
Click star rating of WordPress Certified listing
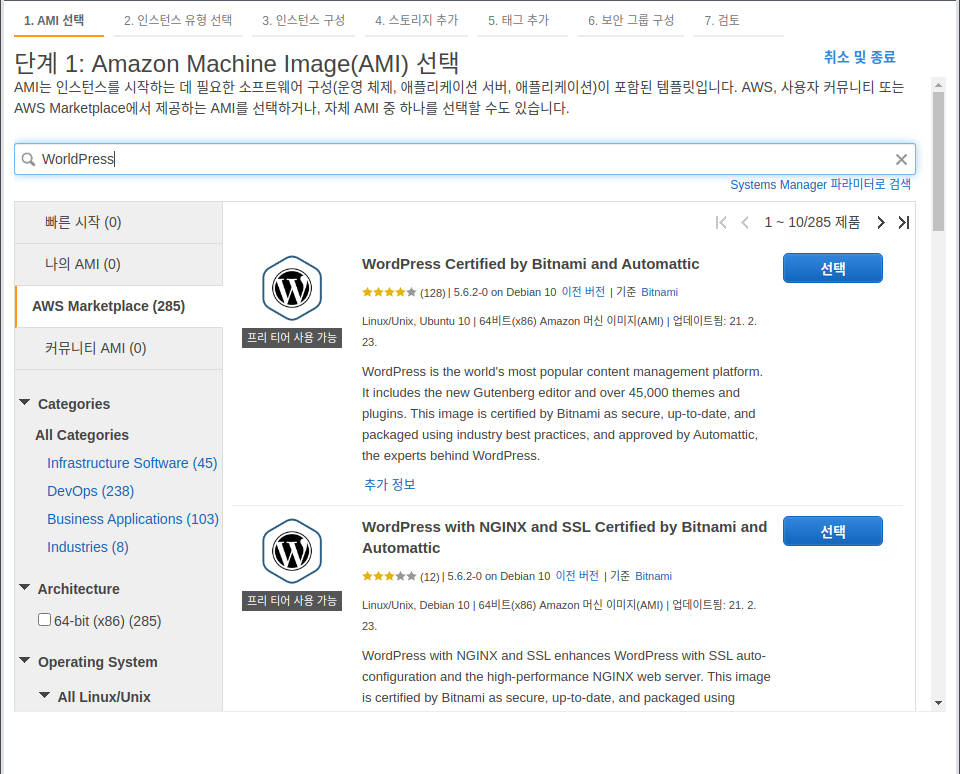click(389, 292)
